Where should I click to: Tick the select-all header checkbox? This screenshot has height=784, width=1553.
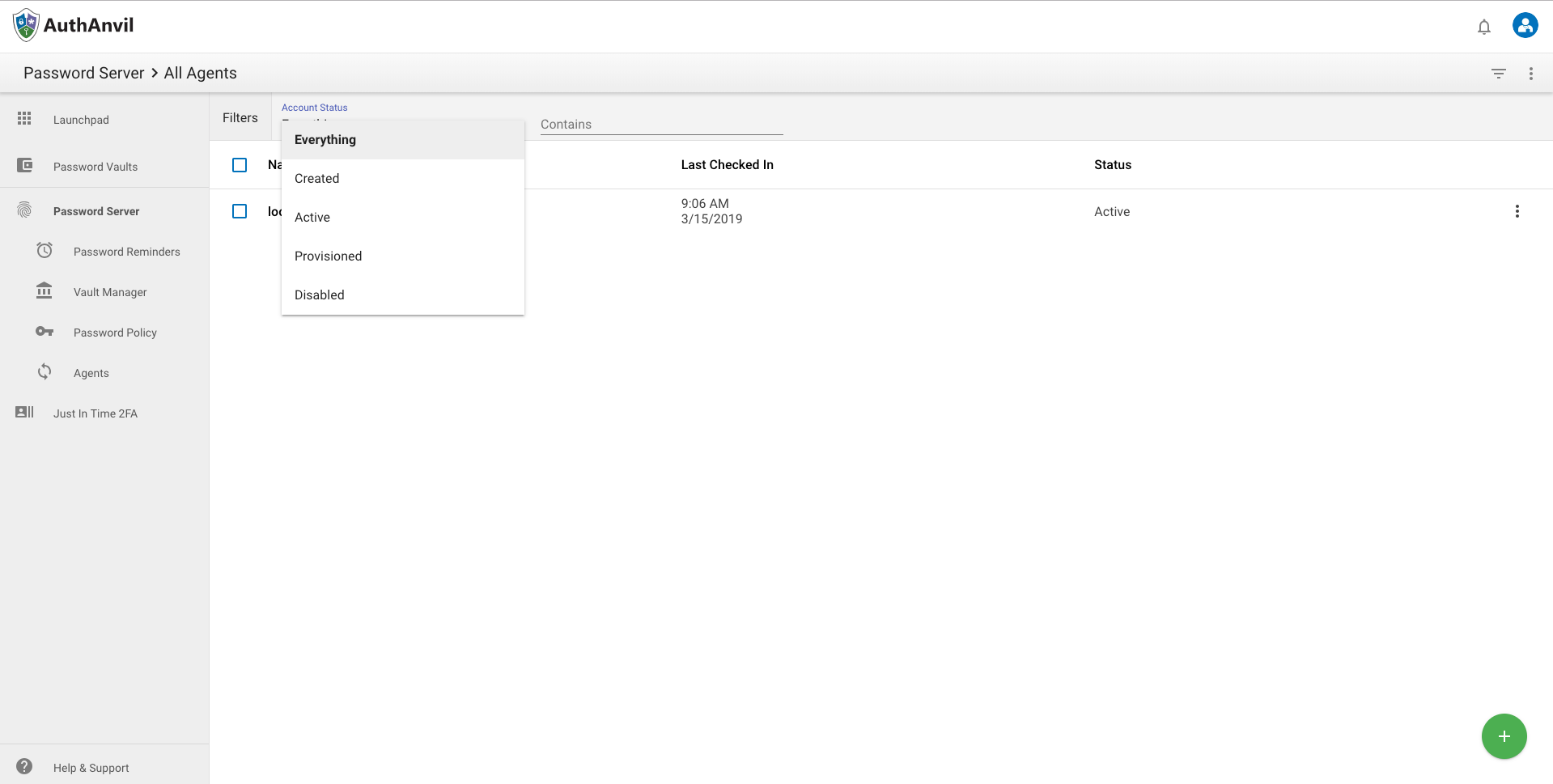(240, 165)
